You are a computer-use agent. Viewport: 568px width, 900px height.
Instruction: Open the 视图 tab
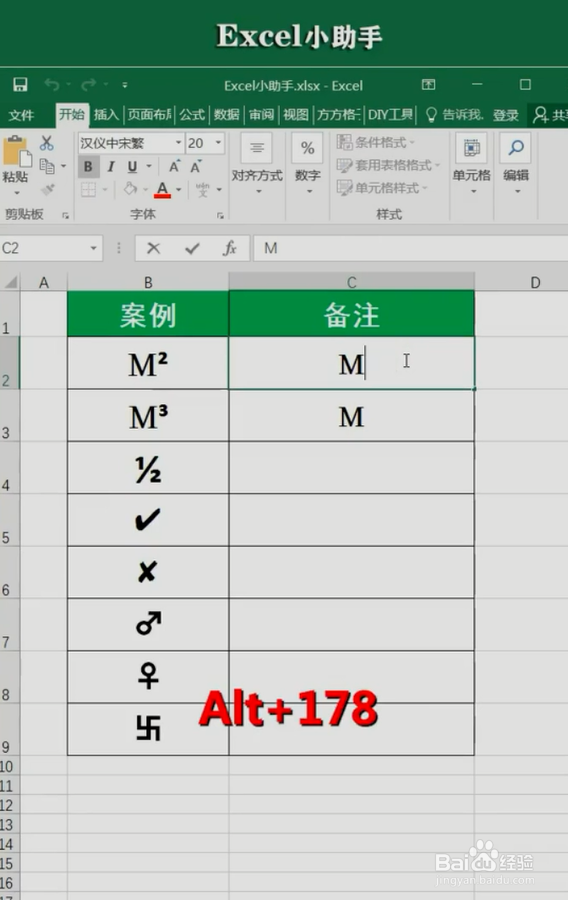(x=295, y=115)
